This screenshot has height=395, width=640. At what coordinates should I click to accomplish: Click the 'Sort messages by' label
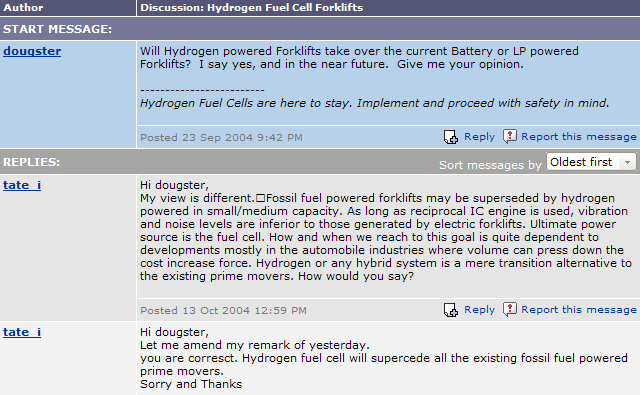click(490, 165)
